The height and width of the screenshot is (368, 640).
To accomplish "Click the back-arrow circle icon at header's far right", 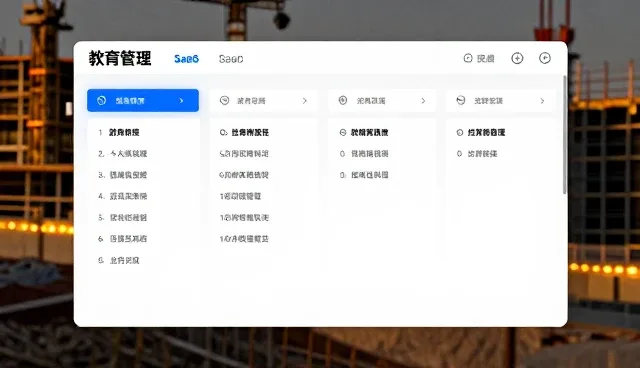I will click(x=545, y=58).
